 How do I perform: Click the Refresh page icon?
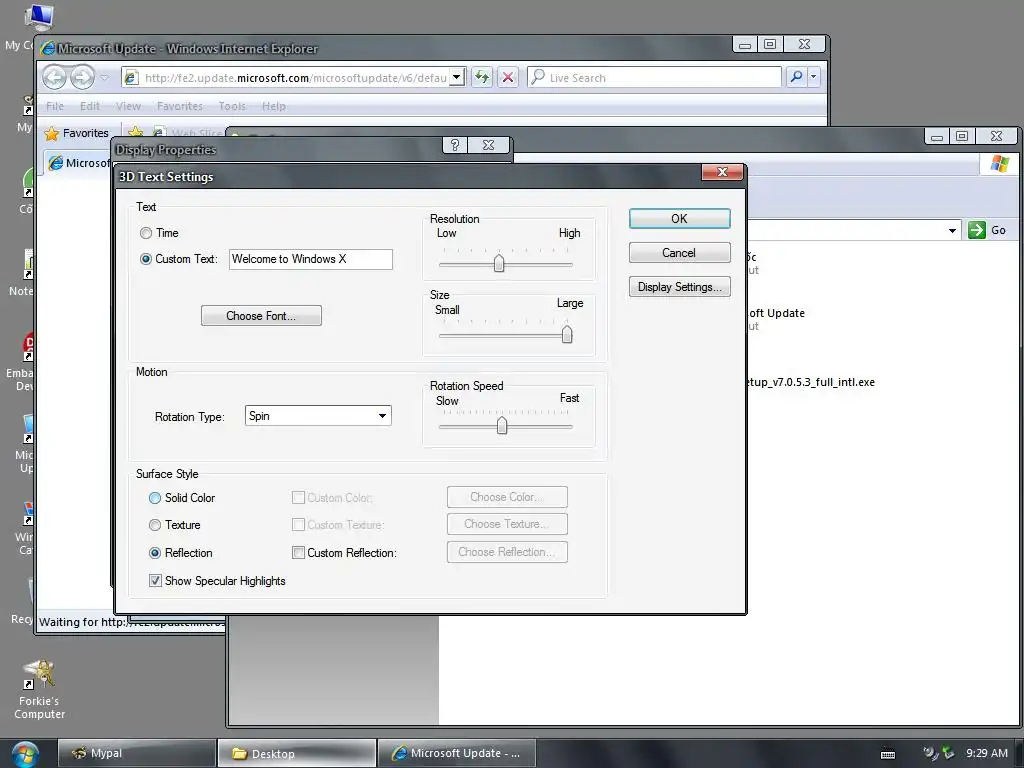482,78
